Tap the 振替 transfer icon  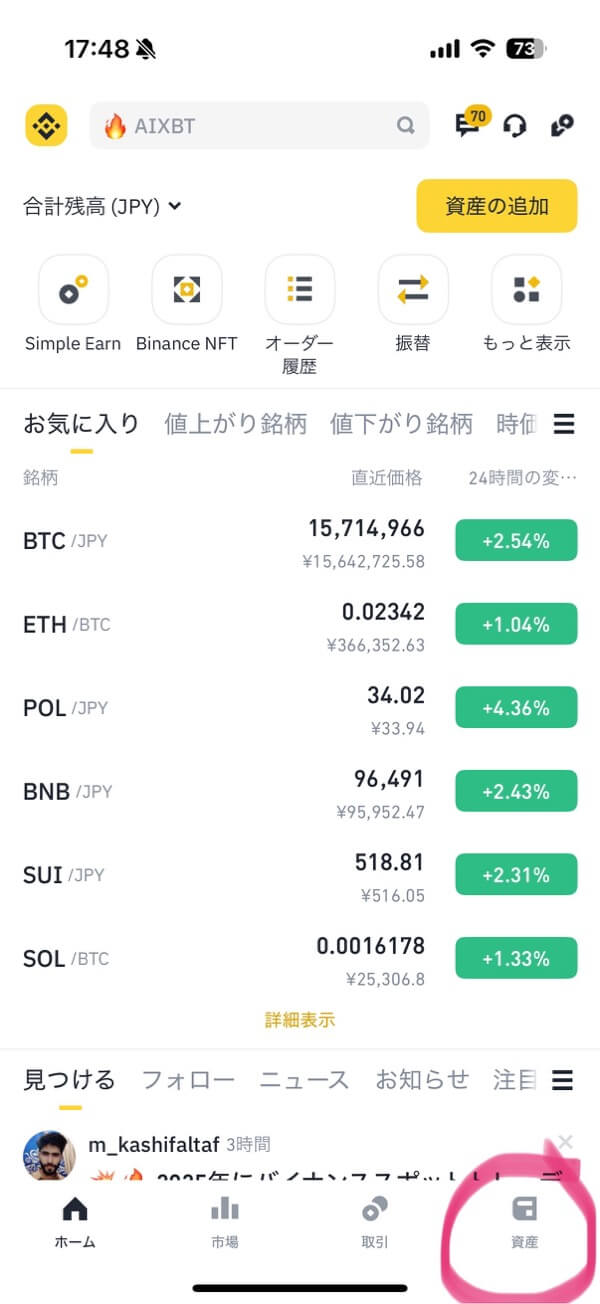click(x=413, y=290)
